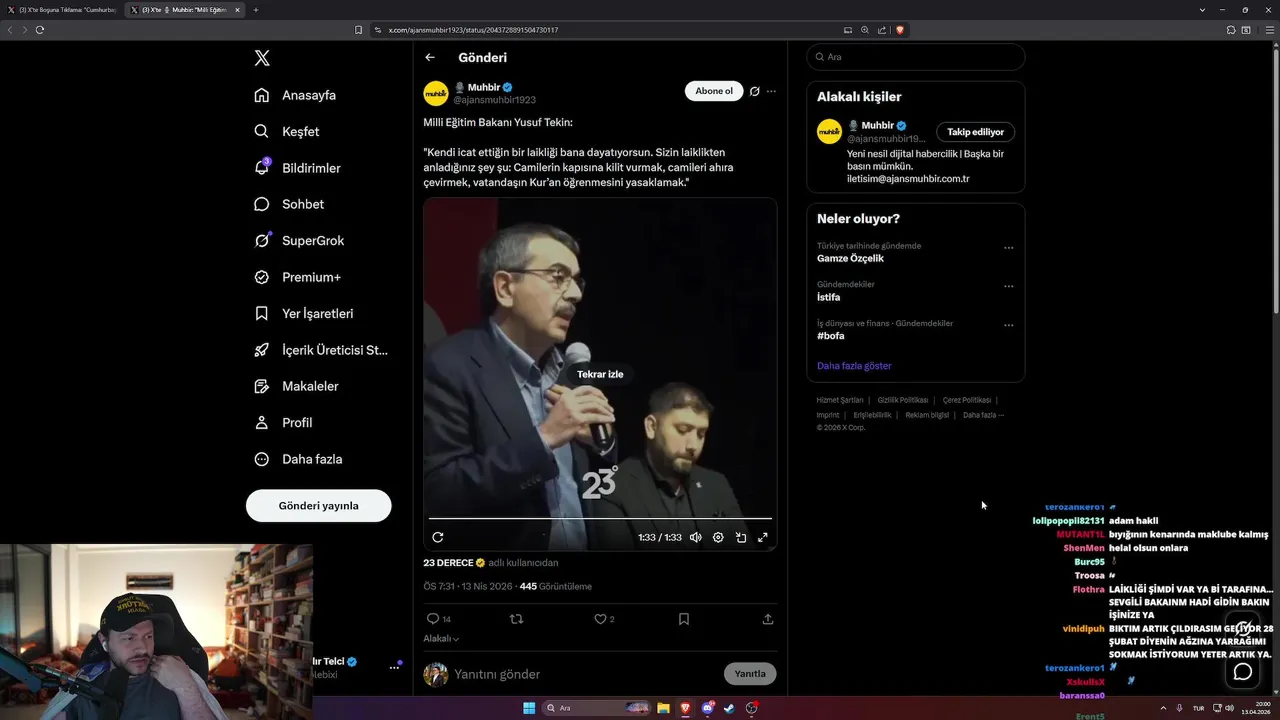Open 23 DERECE source account link
Viewport: 1280px width, 720px height.
[x=454, y=563]
